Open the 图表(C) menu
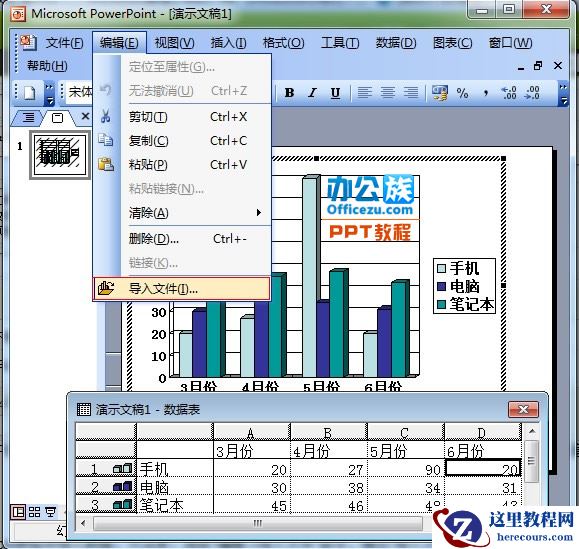 [452, 43]
